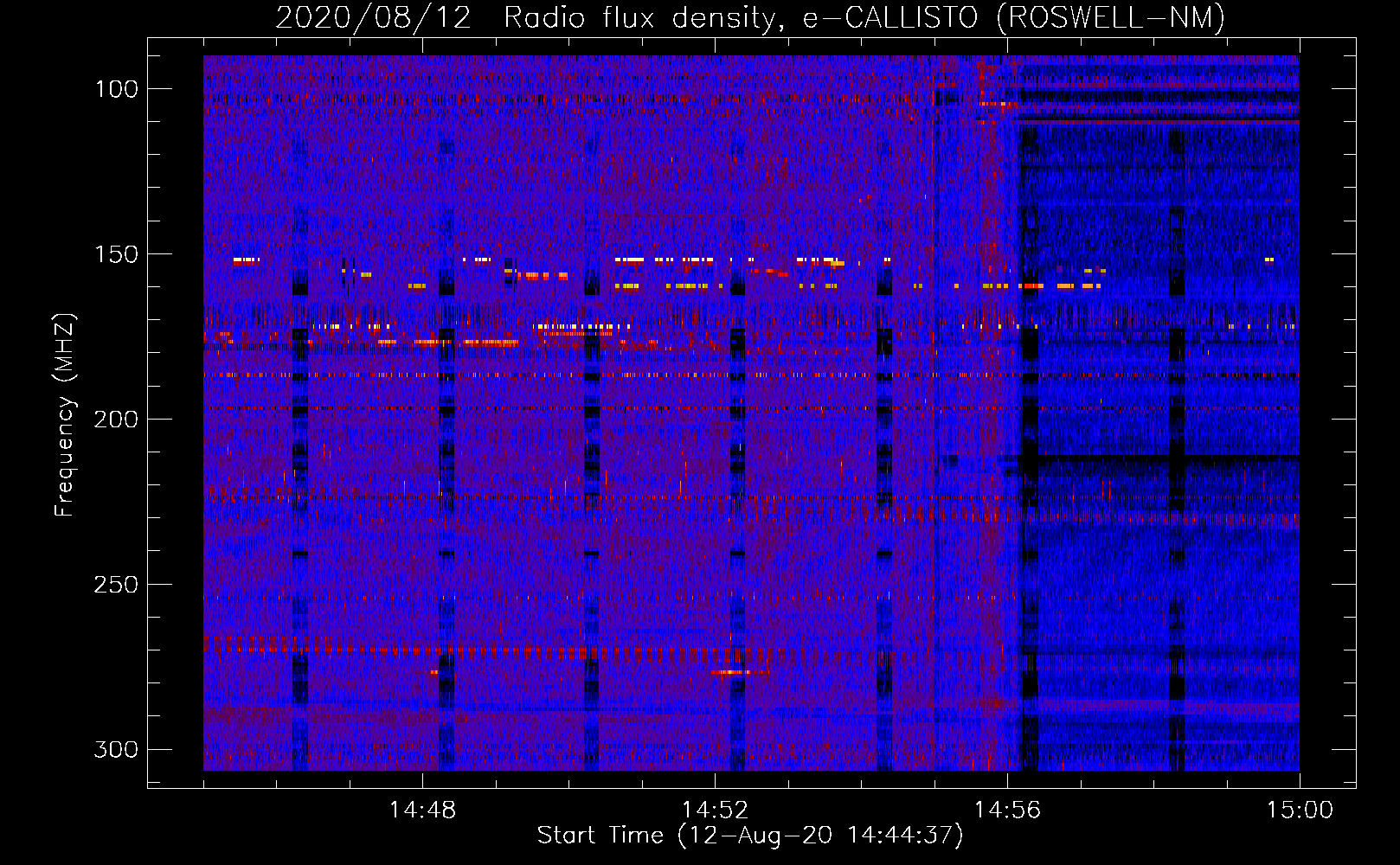Select the '100' frequency axis label
The image size is (1400, 865).
click(116, 89)
